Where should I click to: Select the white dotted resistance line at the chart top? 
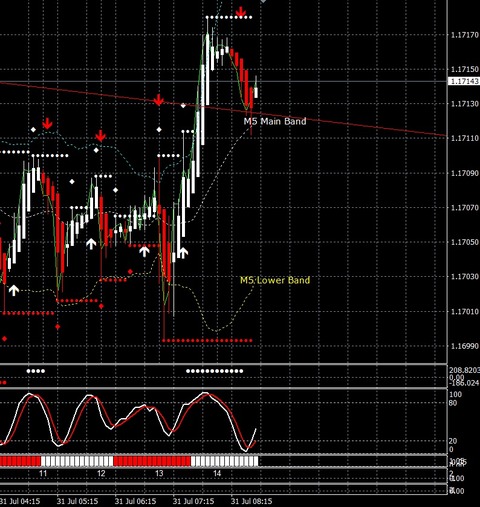(x=229, y=17)
